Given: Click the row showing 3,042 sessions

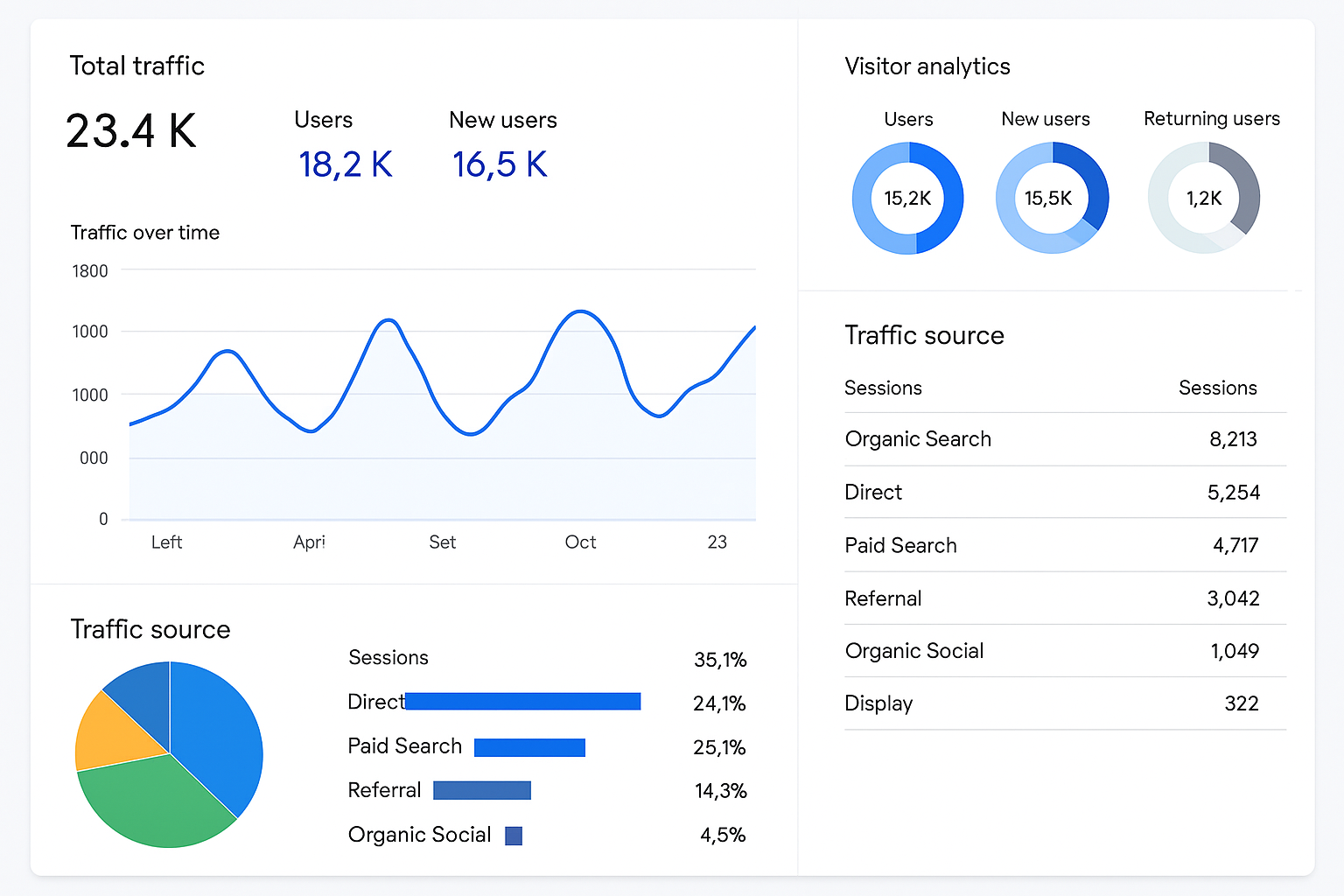Looking at the screenshot, I should pos(1064,598).
